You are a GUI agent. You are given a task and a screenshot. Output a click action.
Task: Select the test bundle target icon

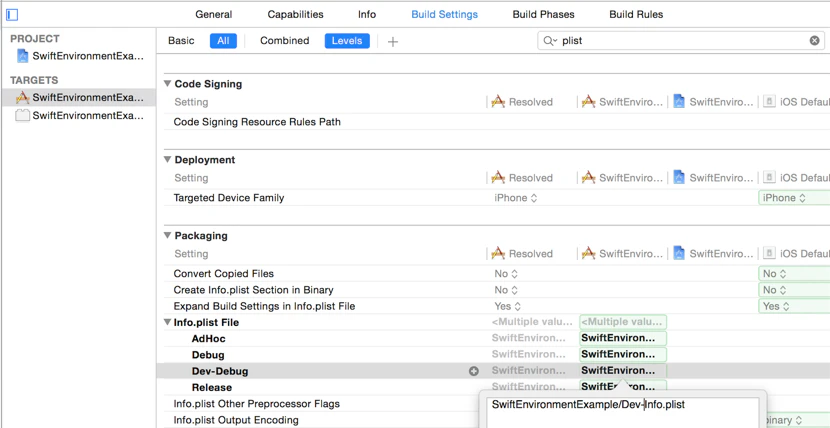click(x=22, y=115)
